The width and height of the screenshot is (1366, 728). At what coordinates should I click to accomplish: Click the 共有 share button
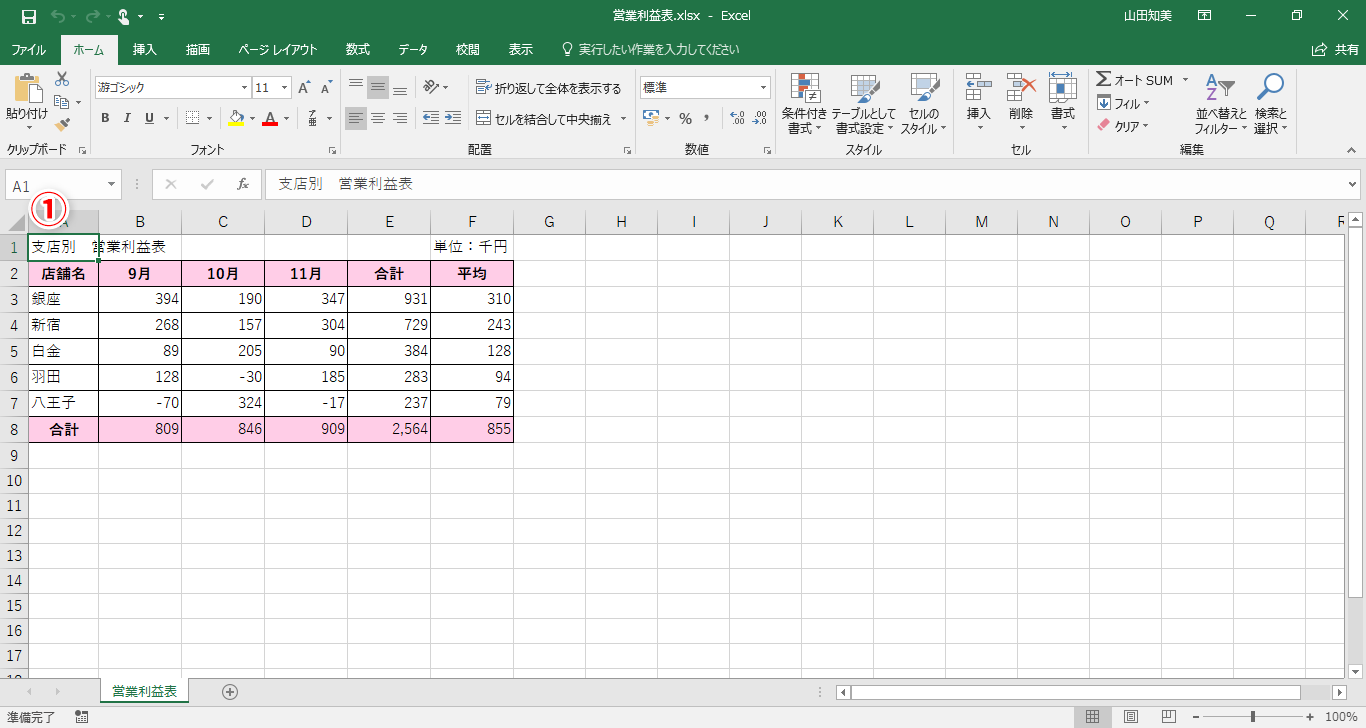point(1336,50)
